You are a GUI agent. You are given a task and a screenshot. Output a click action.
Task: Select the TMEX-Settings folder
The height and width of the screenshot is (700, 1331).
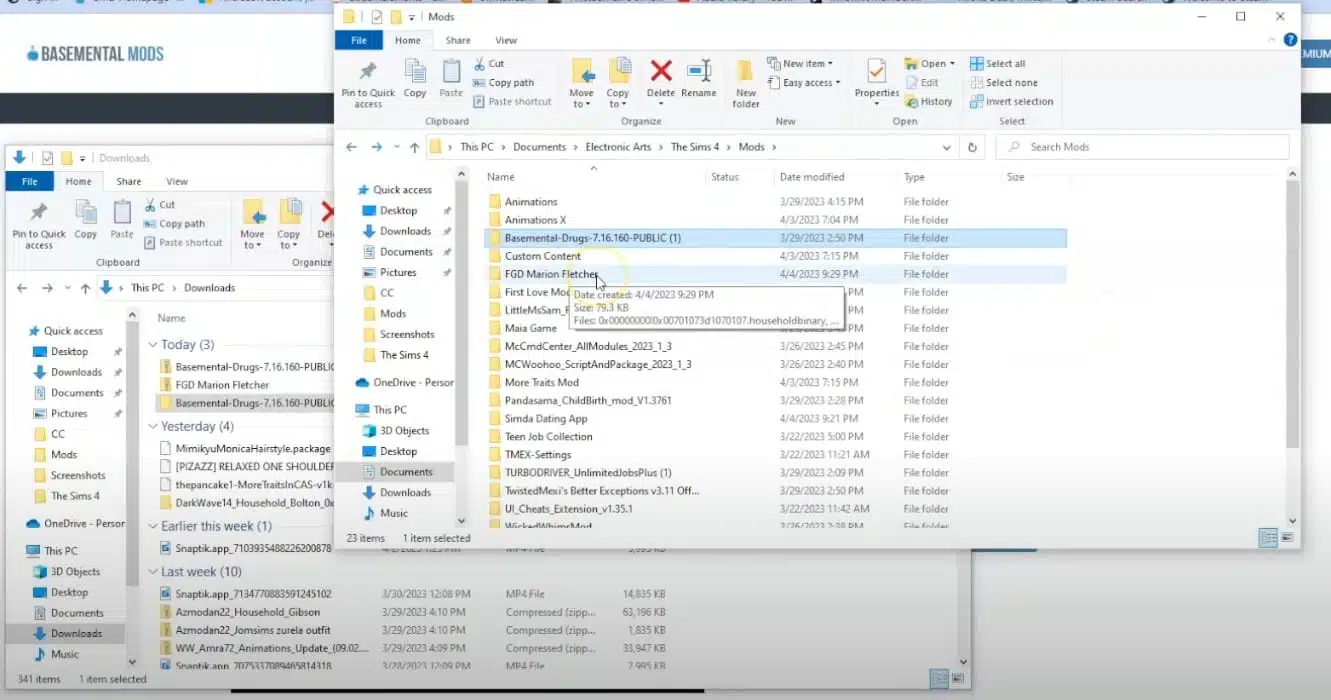click(538, 455)
